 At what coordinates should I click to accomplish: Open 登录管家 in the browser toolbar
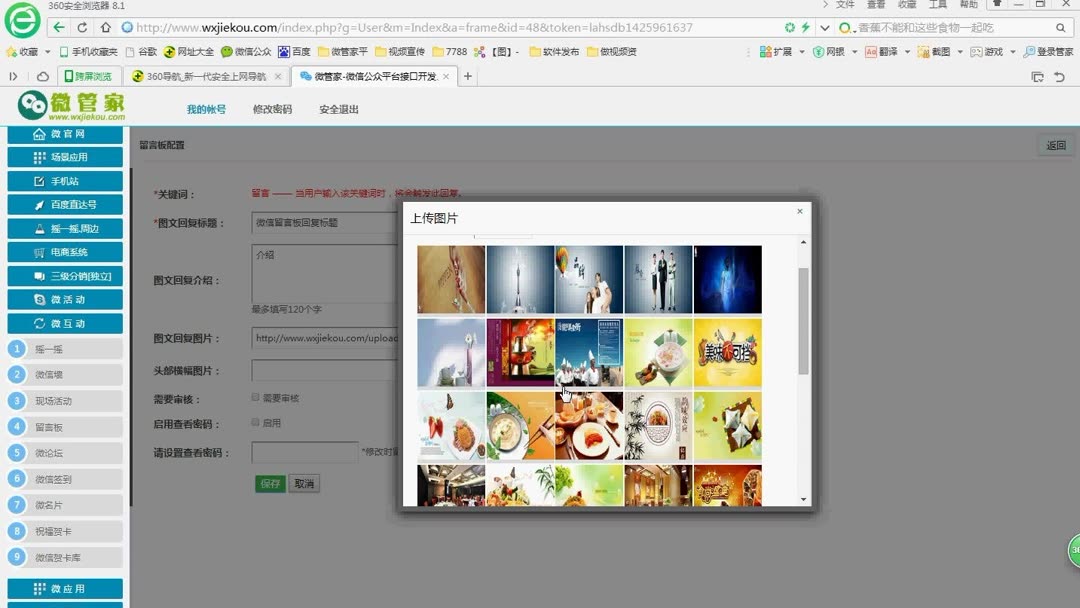[x=1052, y=51]
